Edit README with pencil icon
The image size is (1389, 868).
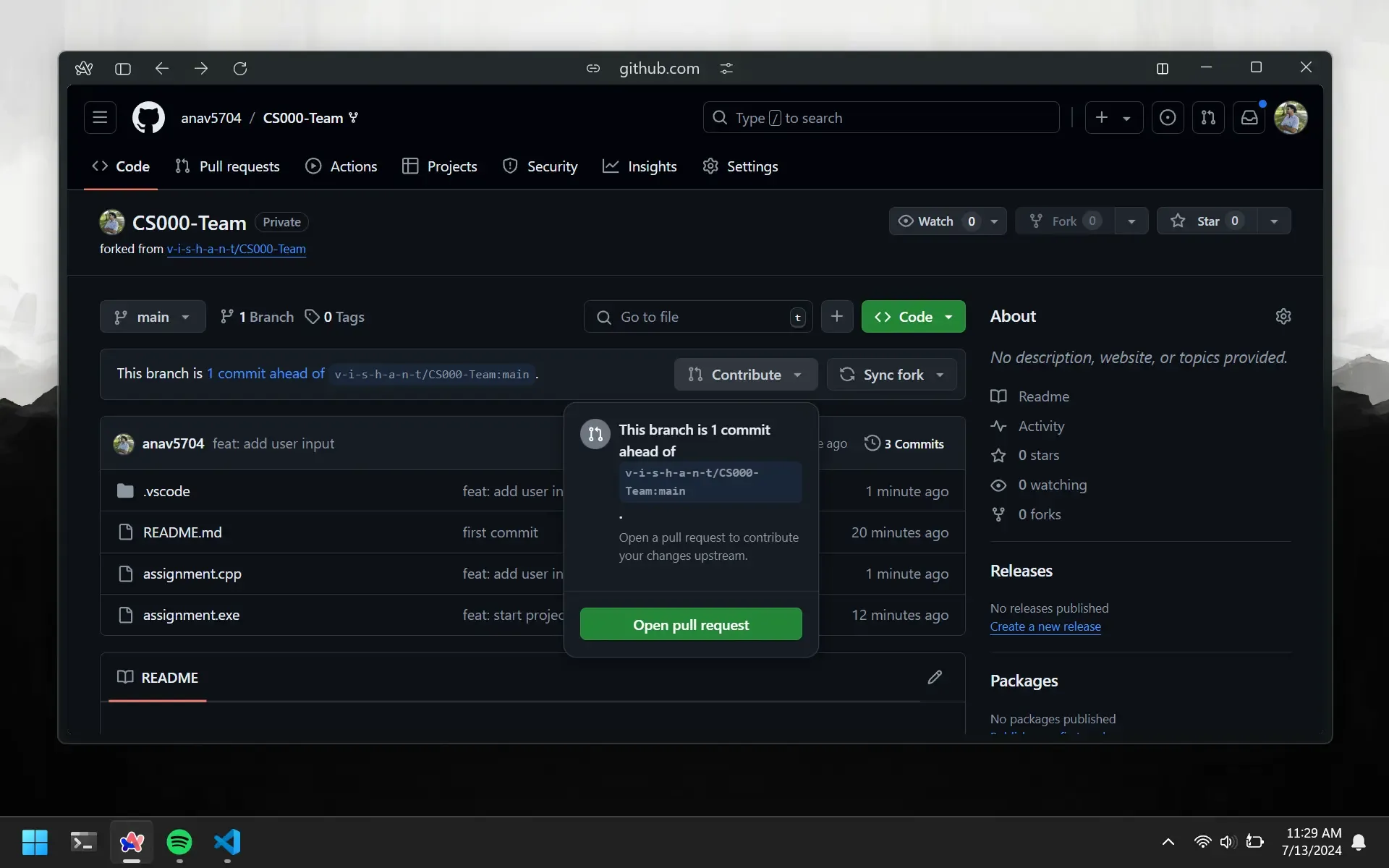coord(935,678)
